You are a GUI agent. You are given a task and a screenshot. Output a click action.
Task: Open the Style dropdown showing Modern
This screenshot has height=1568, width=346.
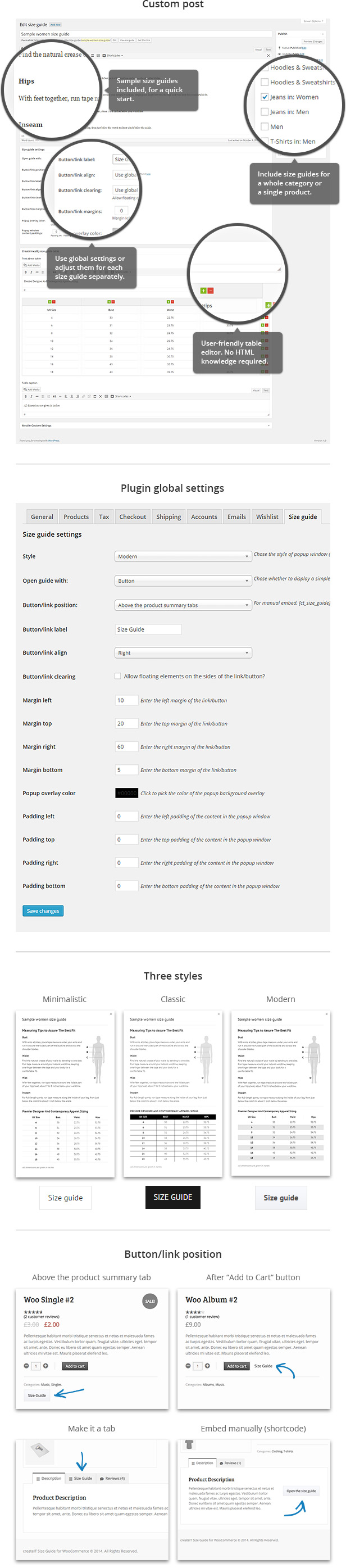coord(183,556)
